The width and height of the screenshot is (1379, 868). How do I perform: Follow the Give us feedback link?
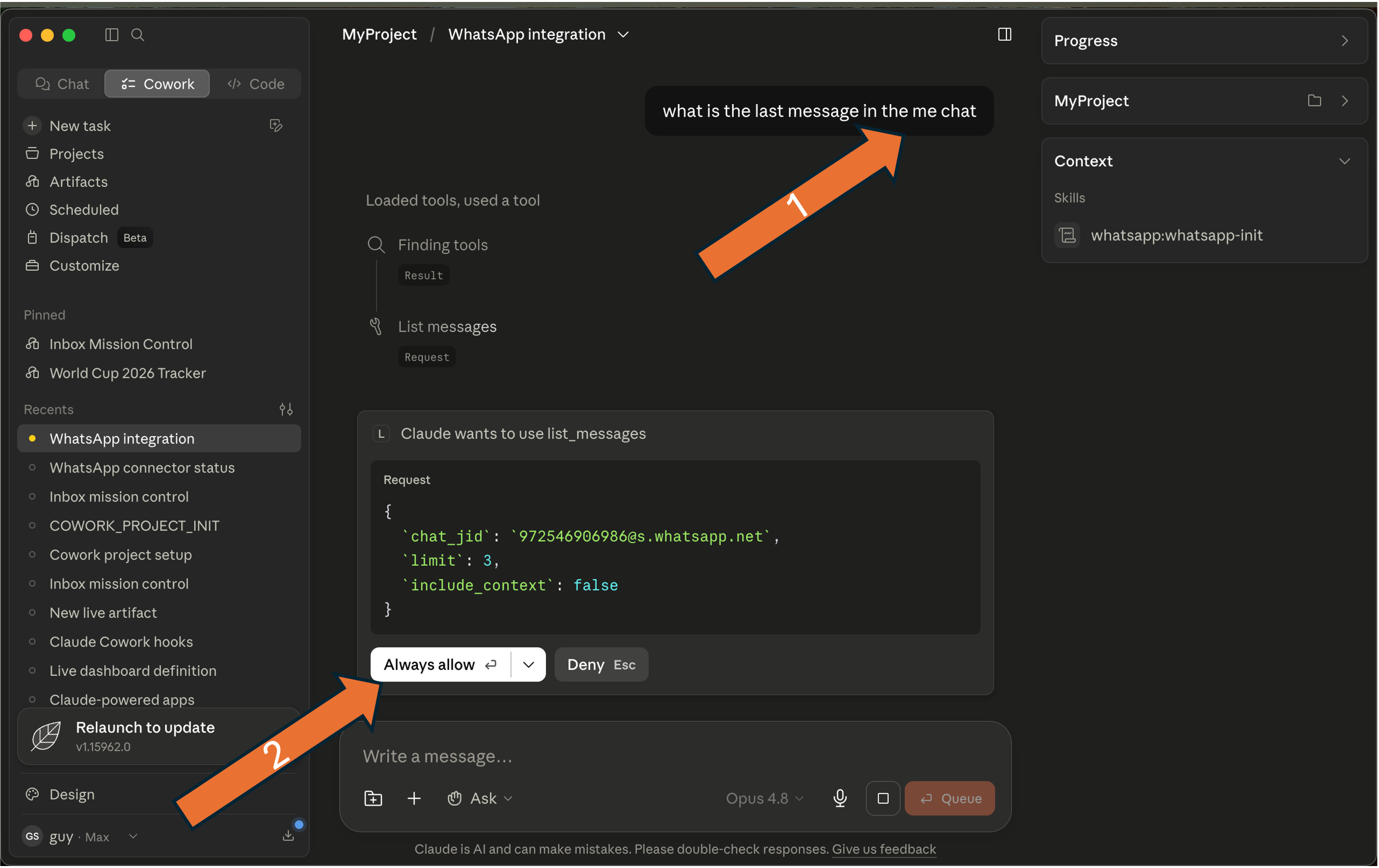click(884, 849)
